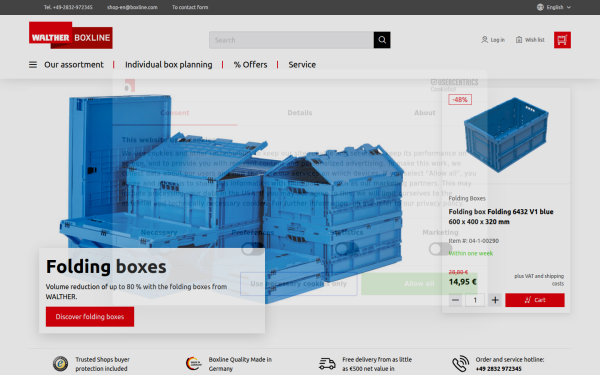Click the hamburger menu icon
The height and width of the screenshot is (375, 600).
point(33,65)
